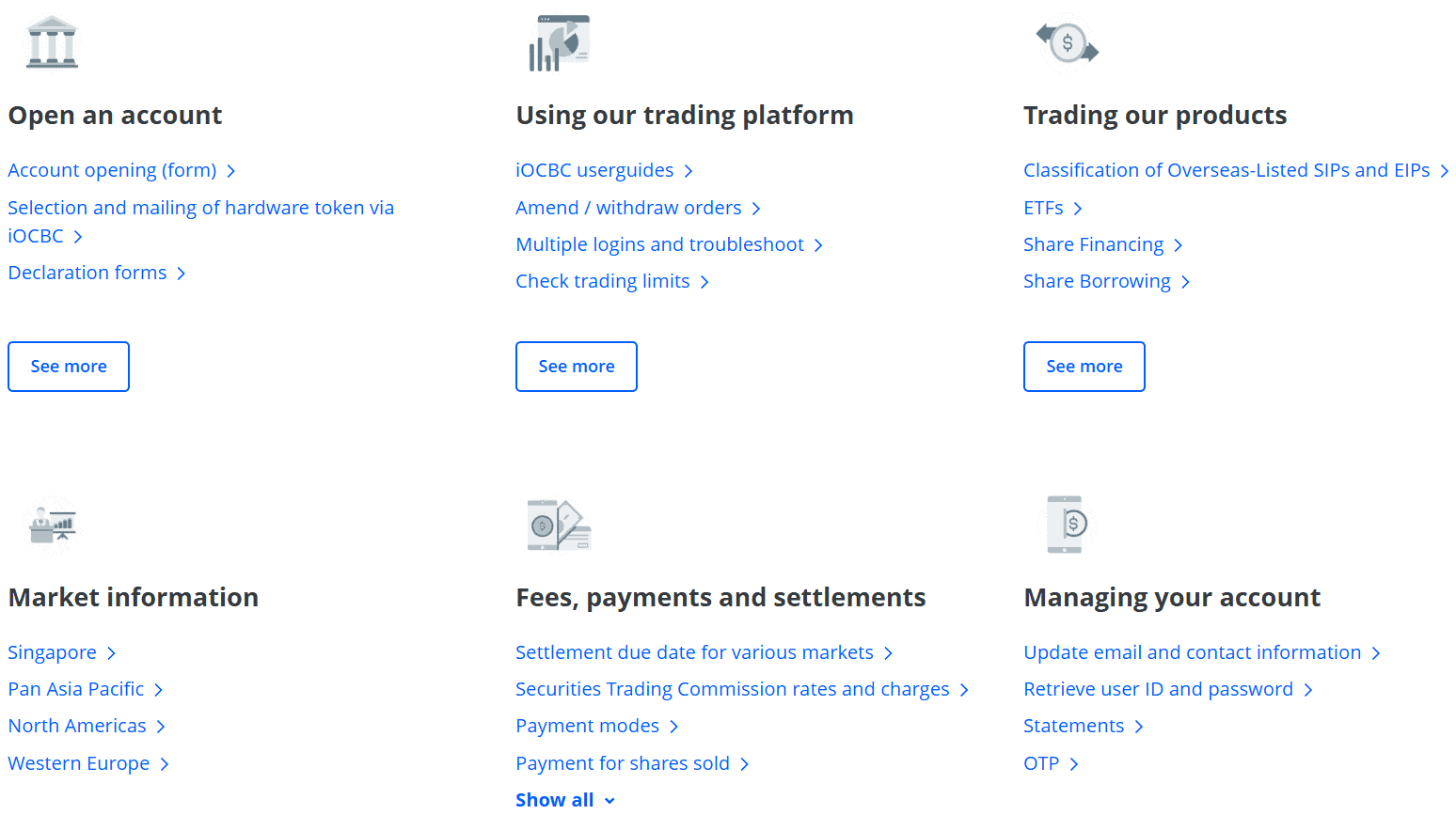
Task: Visit the Pan Asia Pacific market link
Action: [x=76, y=689]
